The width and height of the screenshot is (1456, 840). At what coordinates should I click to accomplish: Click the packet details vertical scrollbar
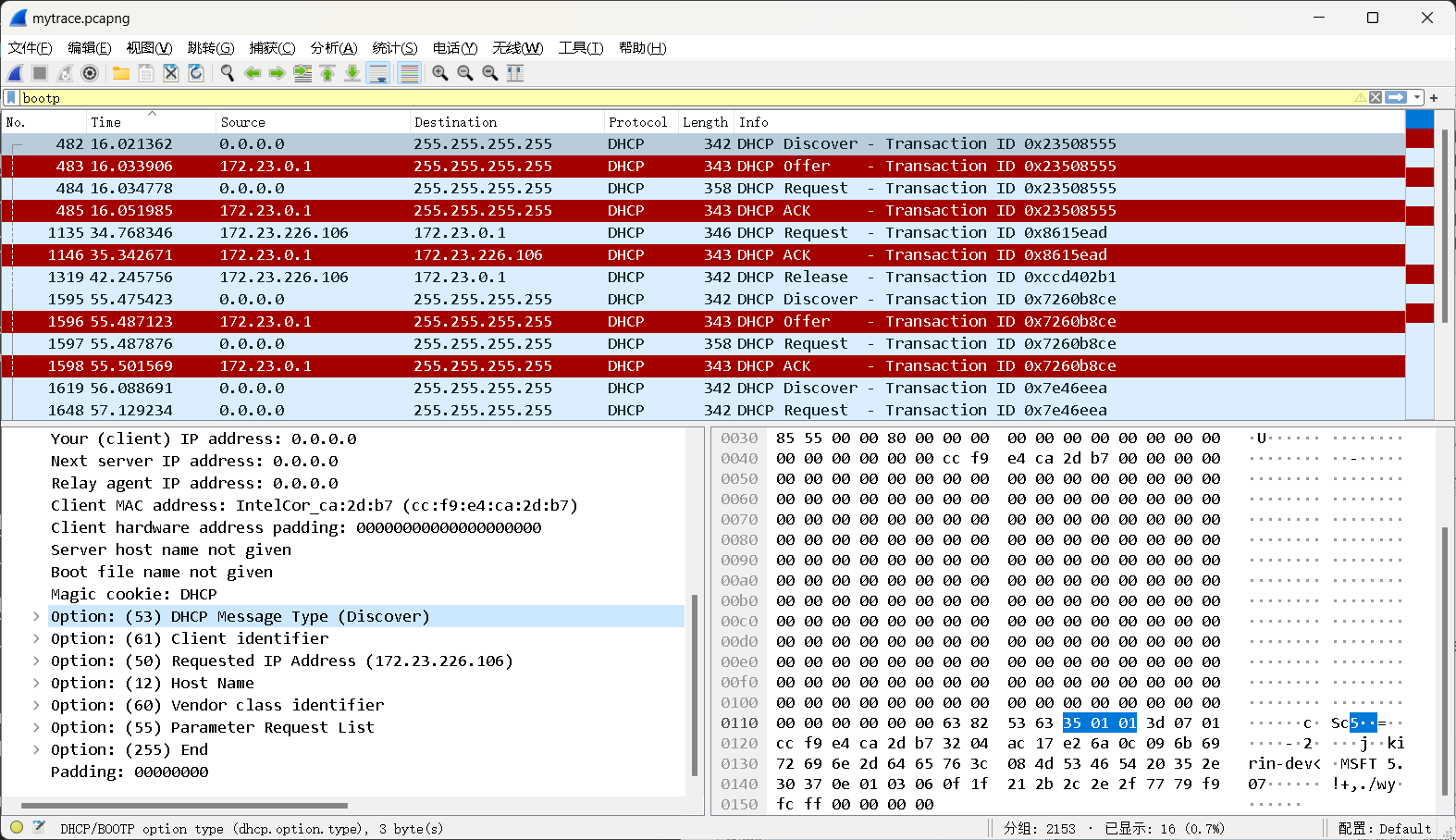tap(695, 686)
